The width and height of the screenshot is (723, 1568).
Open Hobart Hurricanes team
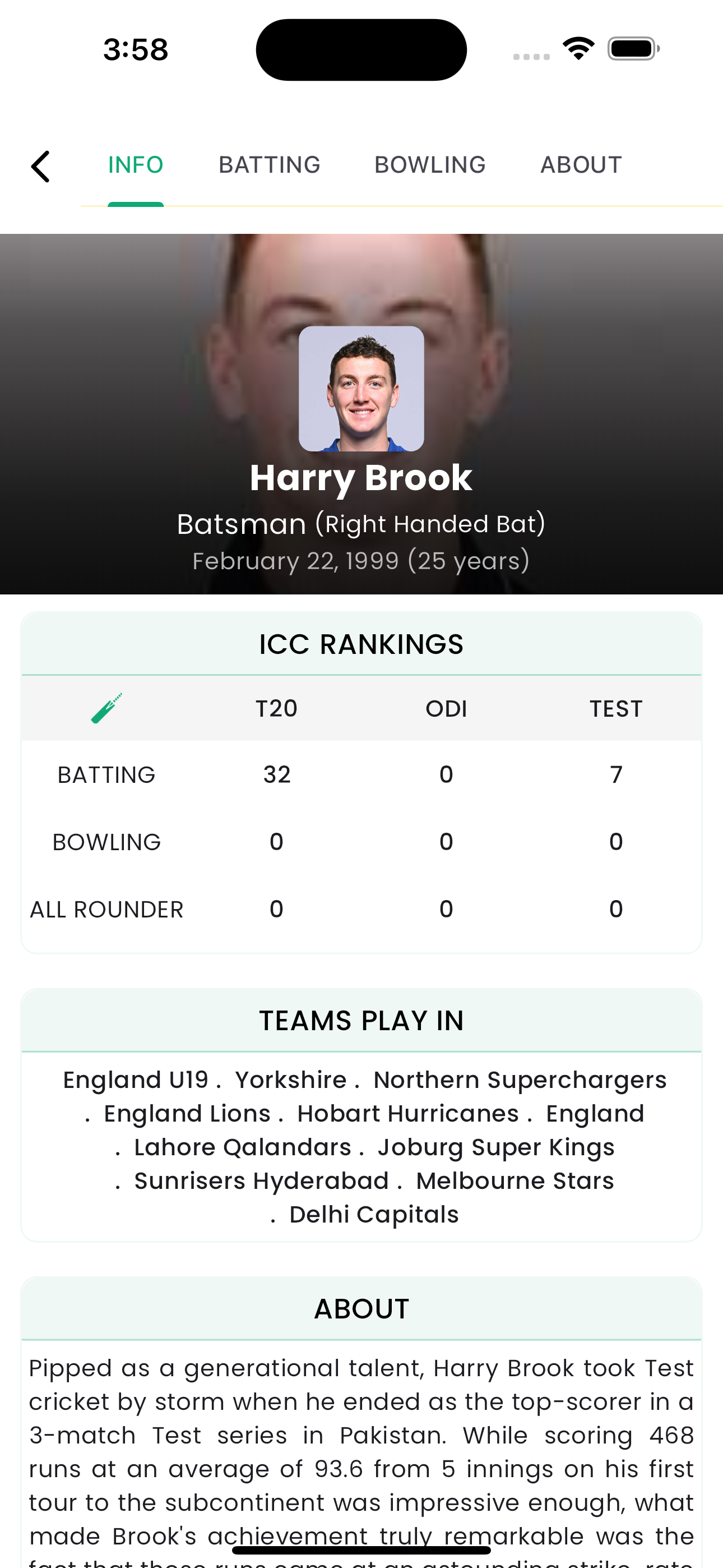[x=408, y=1113]
